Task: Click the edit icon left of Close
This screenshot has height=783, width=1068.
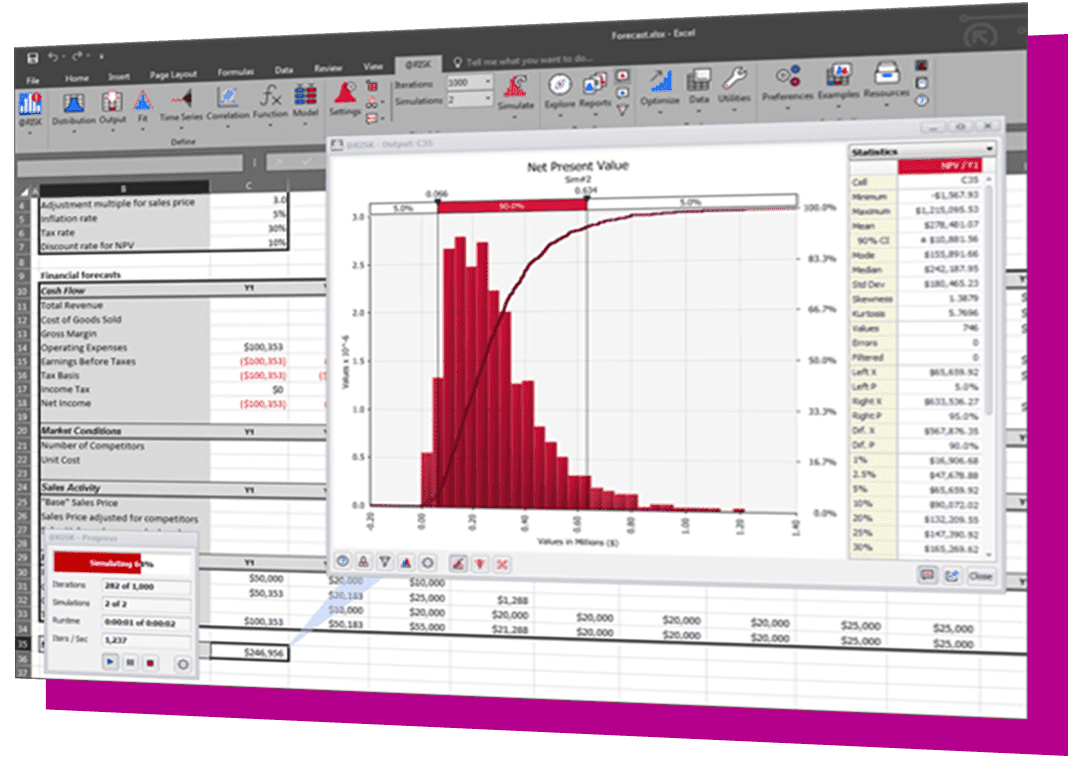Action: pos(952,575)
